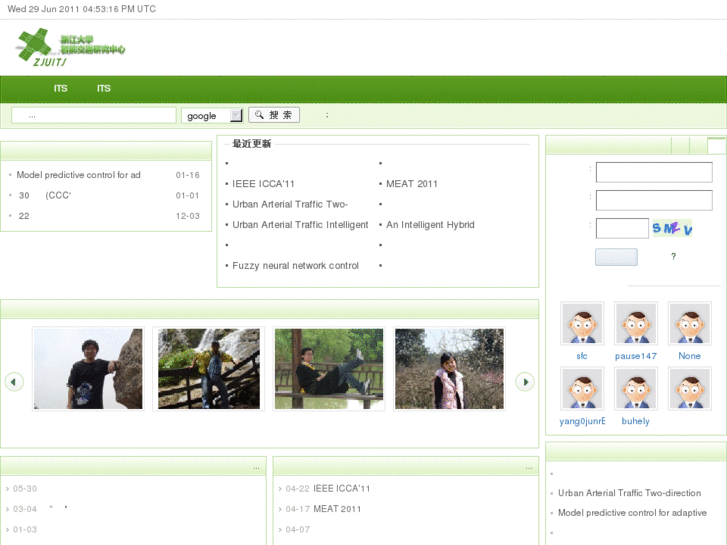Select the white tab in the login panel header
This screenshot has width=727, height=545.
tap(716, 146)
